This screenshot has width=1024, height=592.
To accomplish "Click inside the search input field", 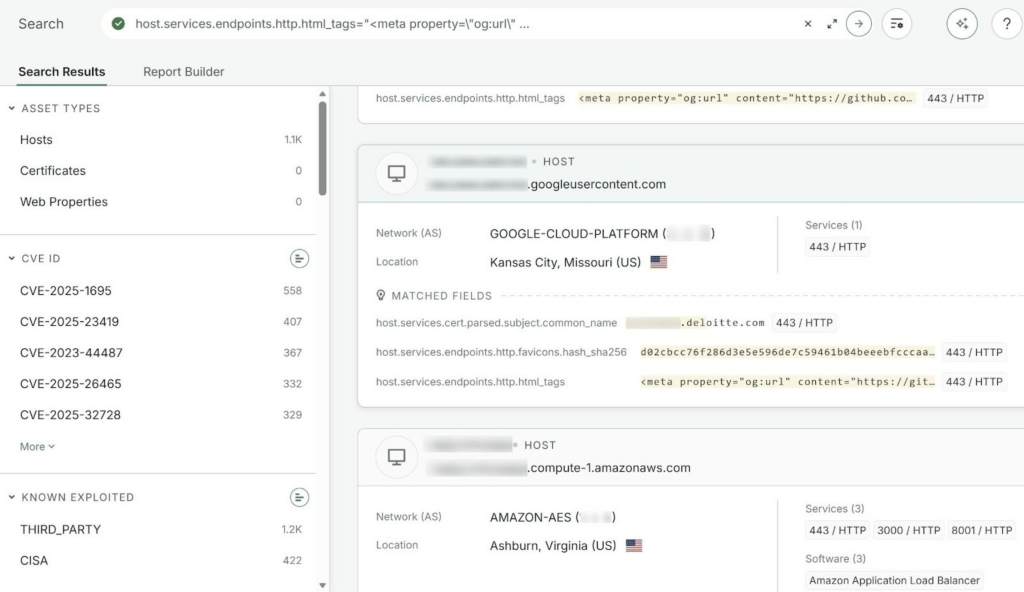I will click(450, 22).
